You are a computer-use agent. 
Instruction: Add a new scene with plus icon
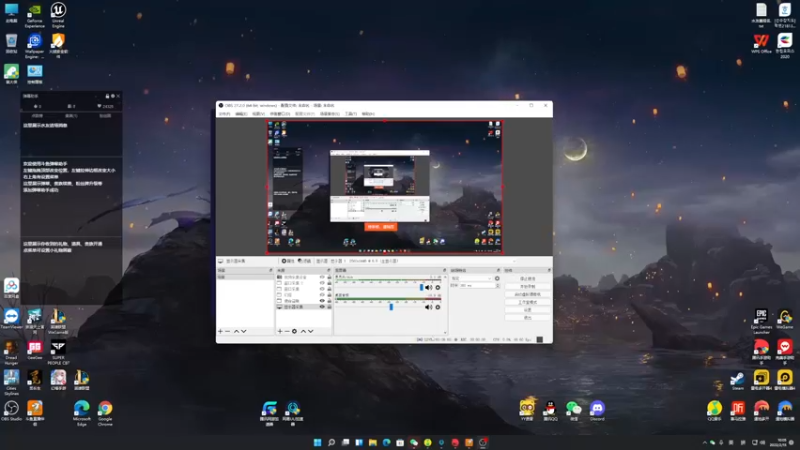pyautogui.click(x=220, y=331)
